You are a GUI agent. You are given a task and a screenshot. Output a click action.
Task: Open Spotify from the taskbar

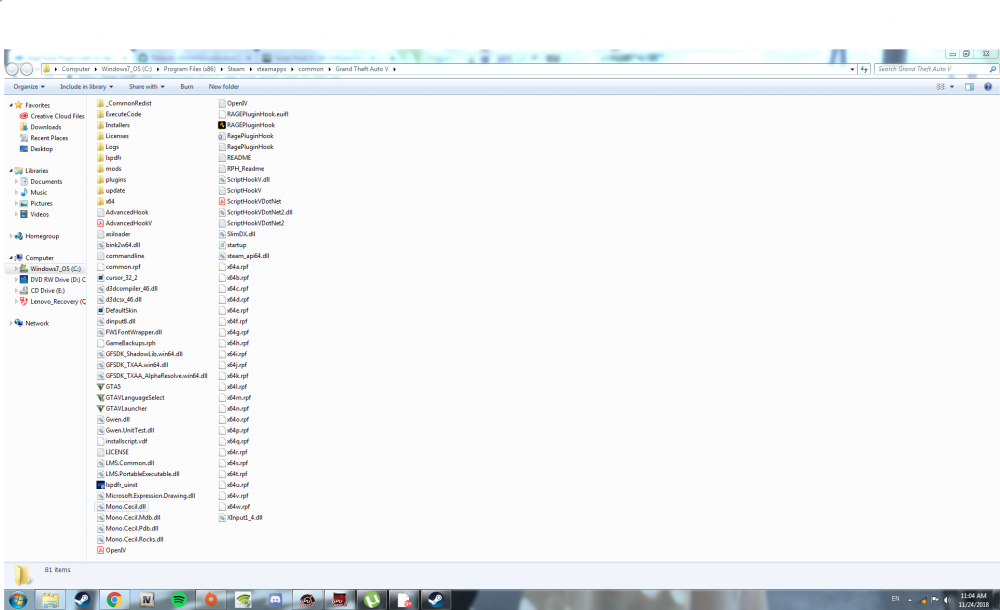pos(179,600)
